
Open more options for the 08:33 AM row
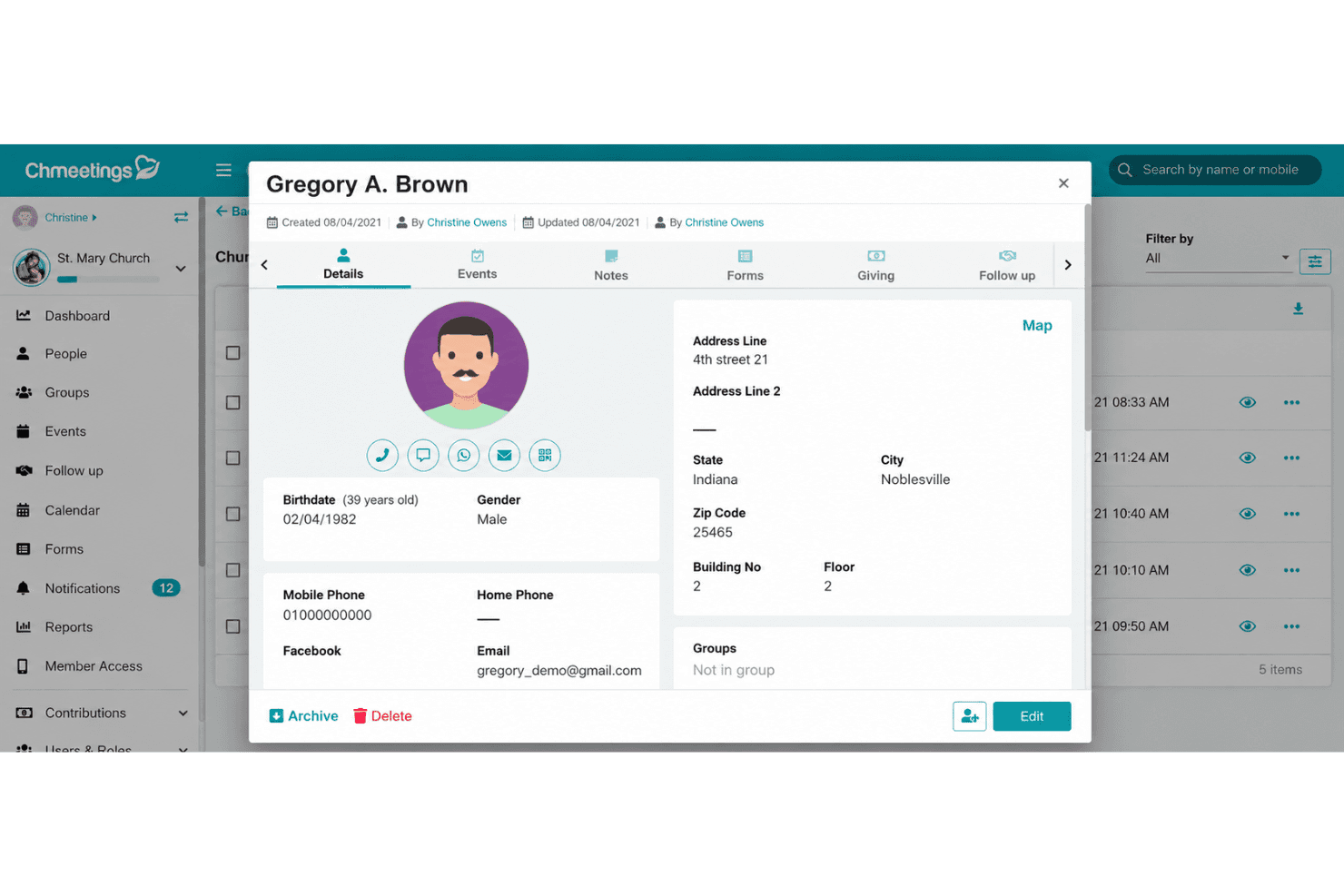click(1291, 402)
